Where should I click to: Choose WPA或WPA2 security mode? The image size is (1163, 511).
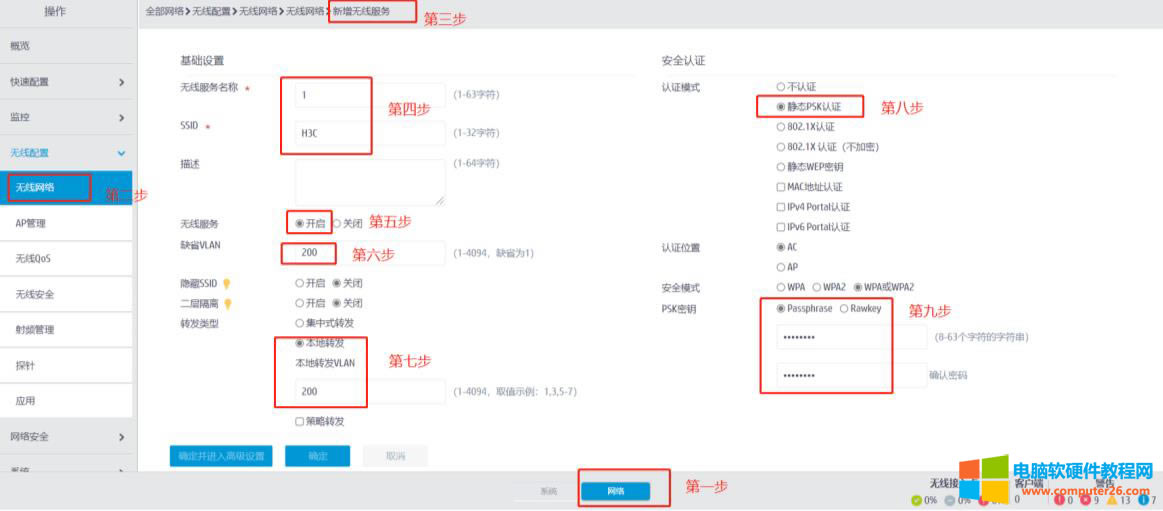[x=859, y=287]
